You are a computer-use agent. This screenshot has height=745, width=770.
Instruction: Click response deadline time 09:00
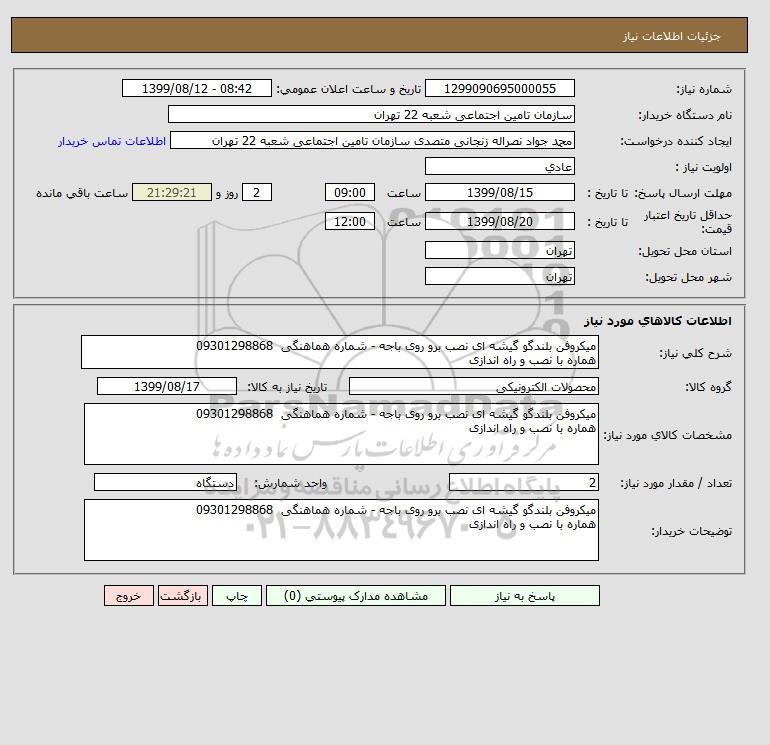[350, 193]
